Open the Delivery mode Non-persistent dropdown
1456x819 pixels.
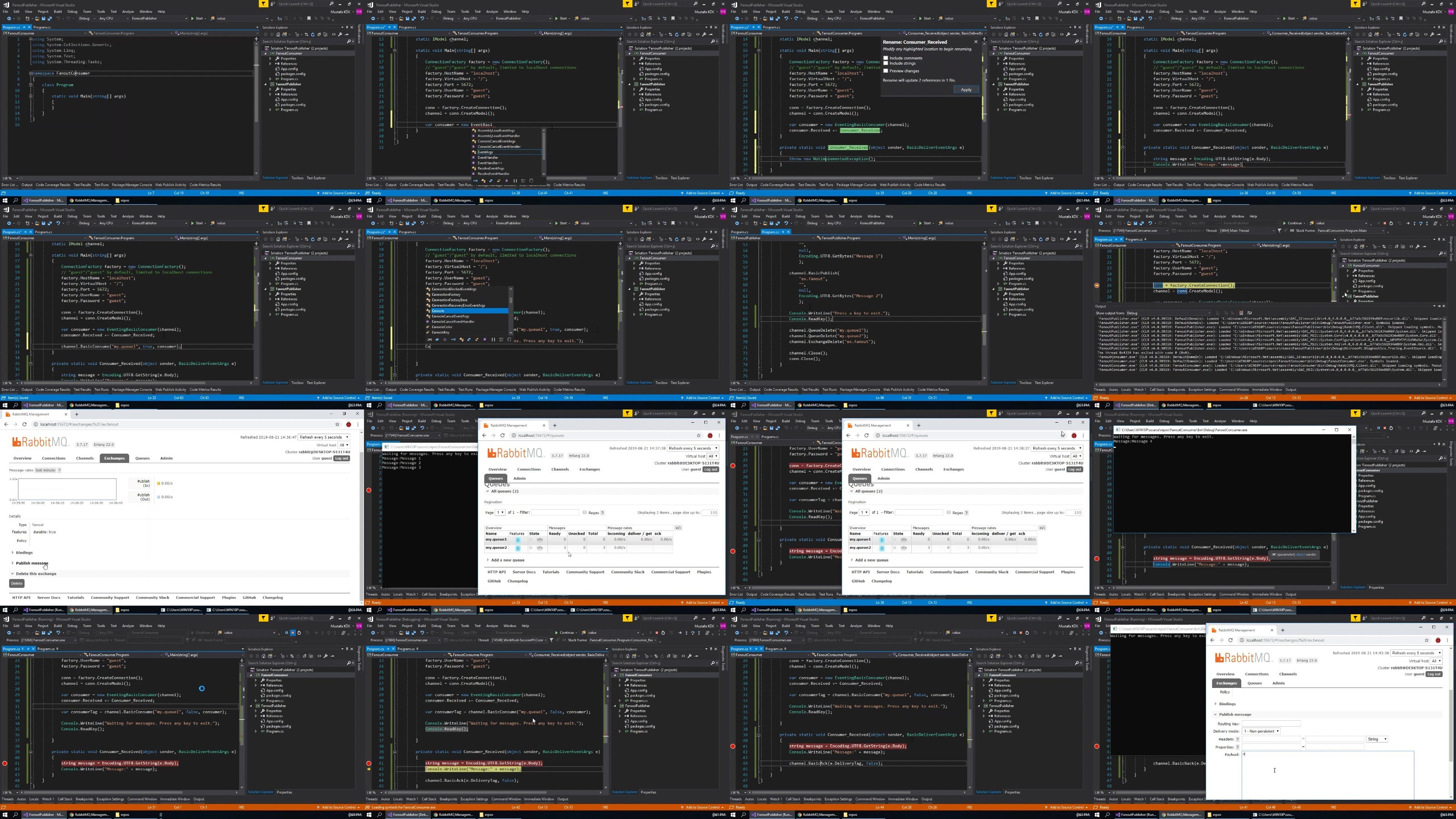(1261, 731)
